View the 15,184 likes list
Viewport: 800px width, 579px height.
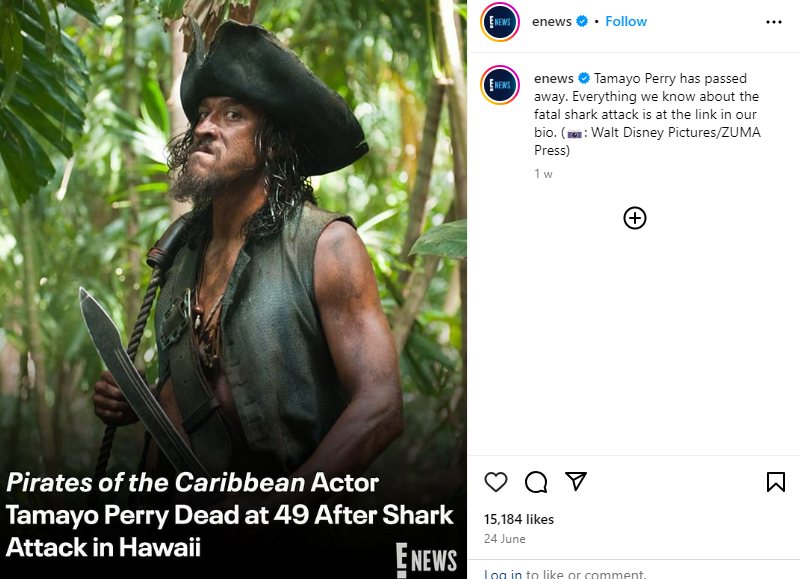pyautogui.click(x=518, y=519)
